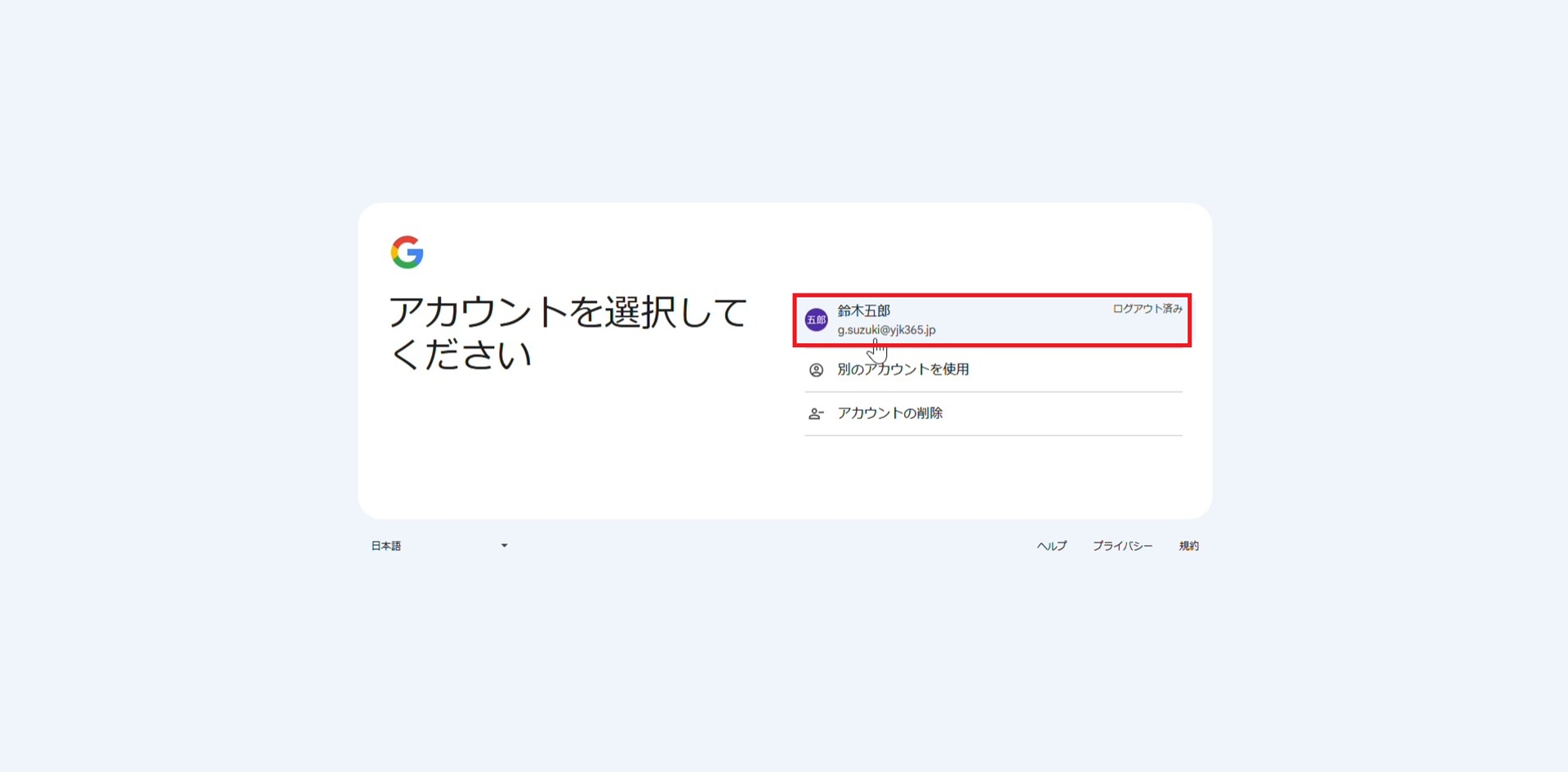The width and height of the screenshot is (1568, 772).
Task: Click the ください line of the heading
Action: (461, 355)
